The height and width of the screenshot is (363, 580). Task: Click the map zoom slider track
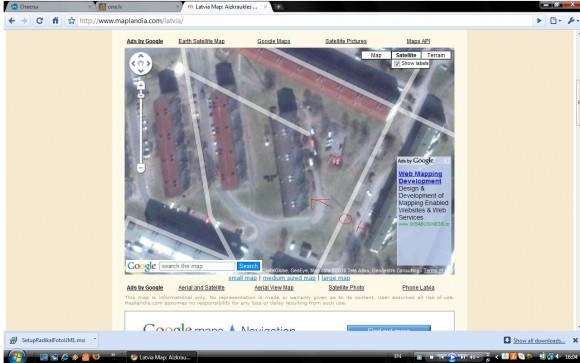(x=141, y=130)
